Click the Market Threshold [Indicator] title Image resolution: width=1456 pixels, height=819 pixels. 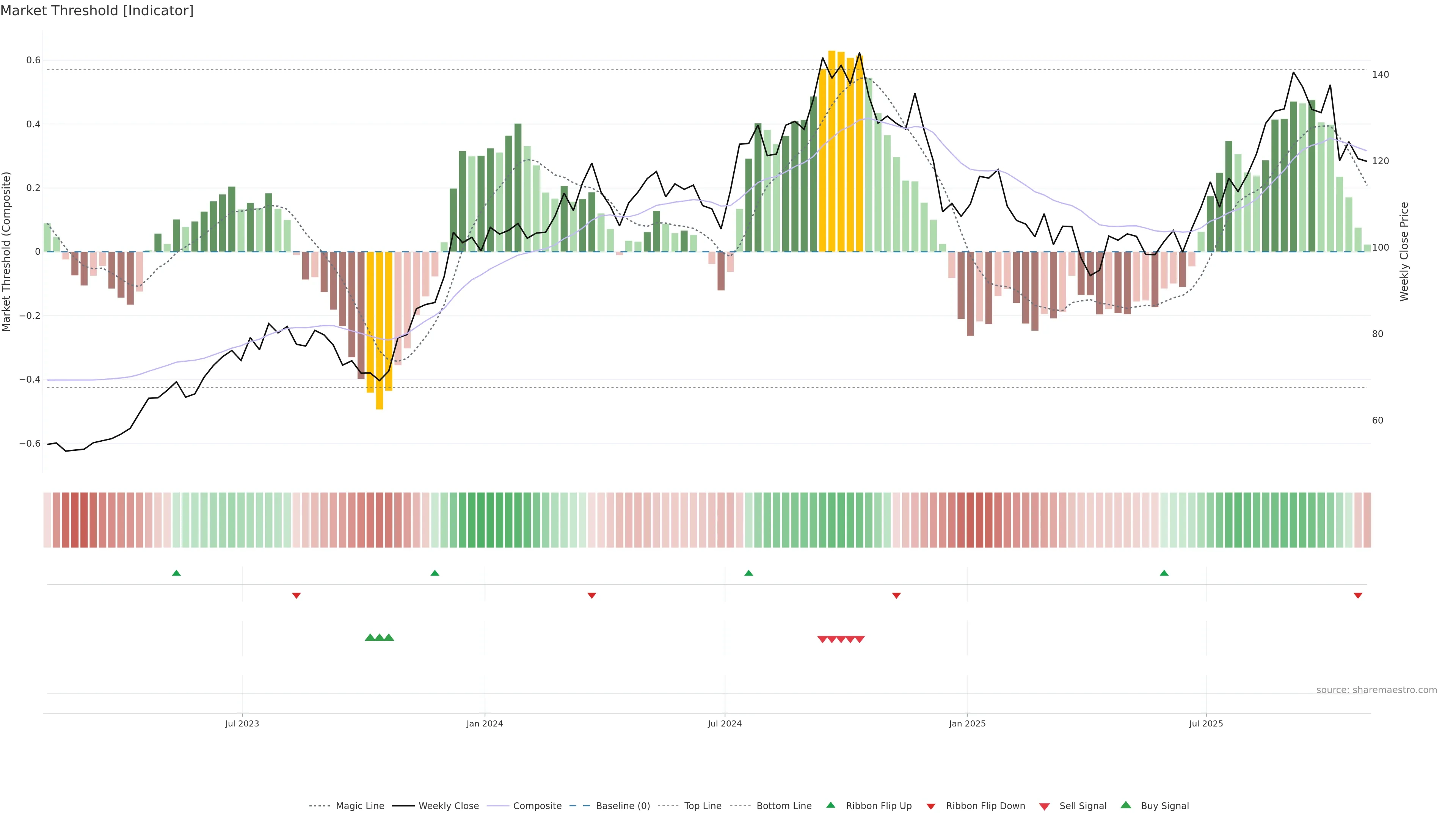97,10
